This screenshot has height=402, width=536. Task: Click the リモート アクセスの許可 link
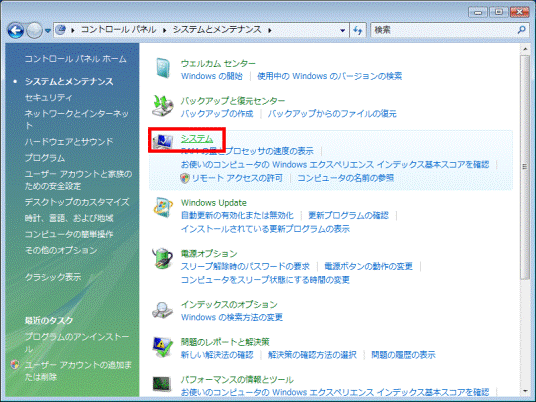click(237, 178)
